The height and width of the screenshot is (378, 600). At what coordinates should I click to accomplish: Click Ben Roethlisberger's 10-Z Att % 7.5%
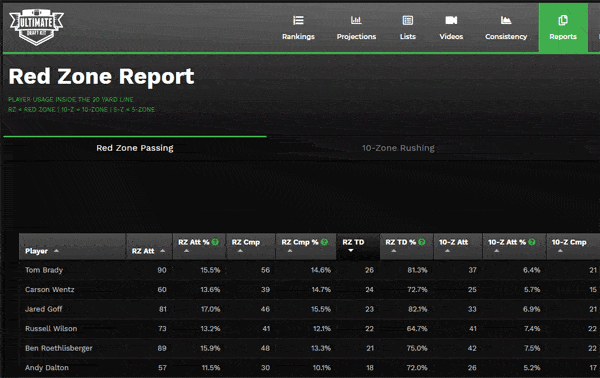pyautogui.click(x=532, y=348)
